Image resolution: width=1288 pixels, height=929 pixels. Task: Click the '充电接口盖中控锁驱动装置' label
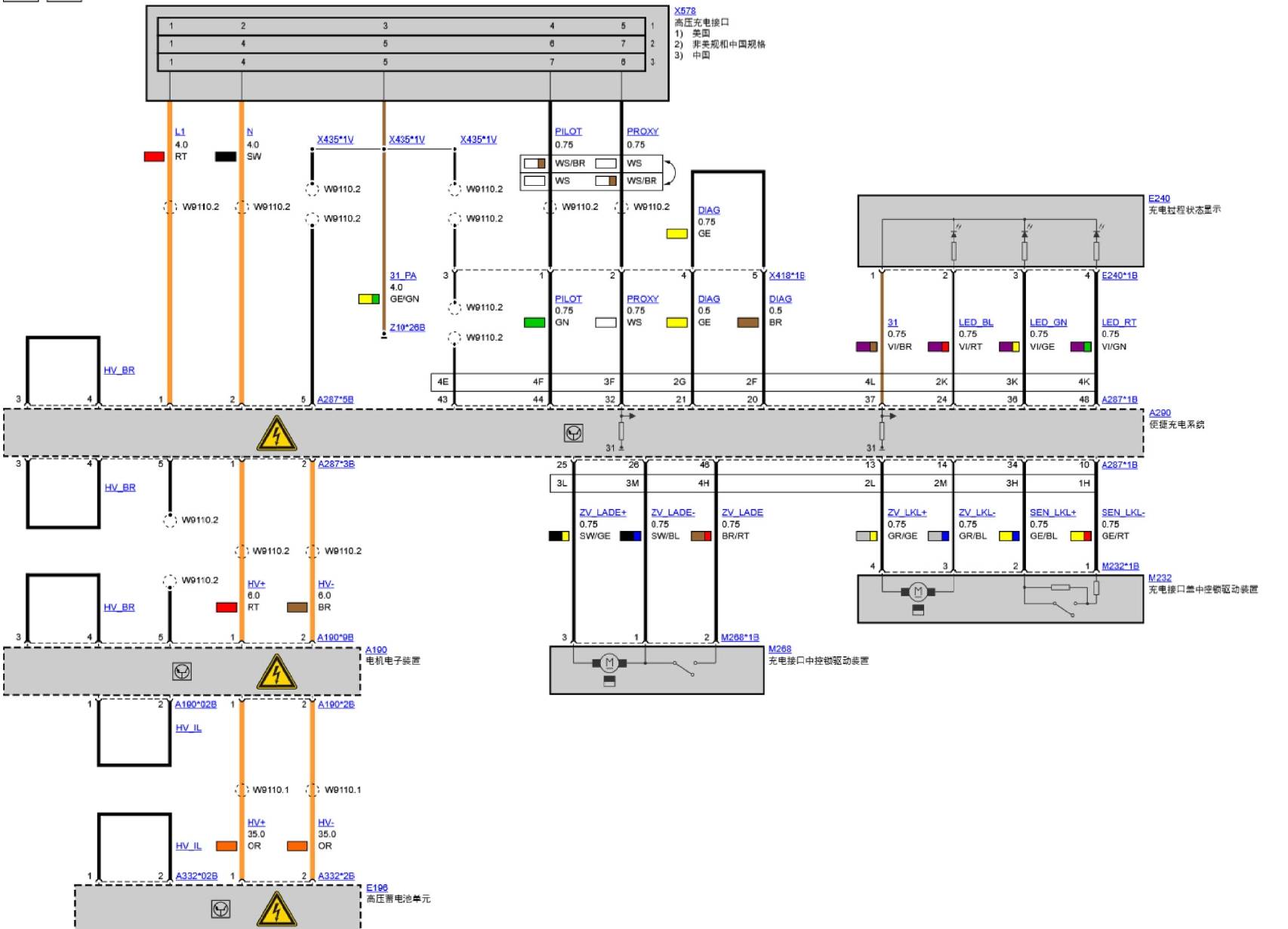[x=1203, y=589]
